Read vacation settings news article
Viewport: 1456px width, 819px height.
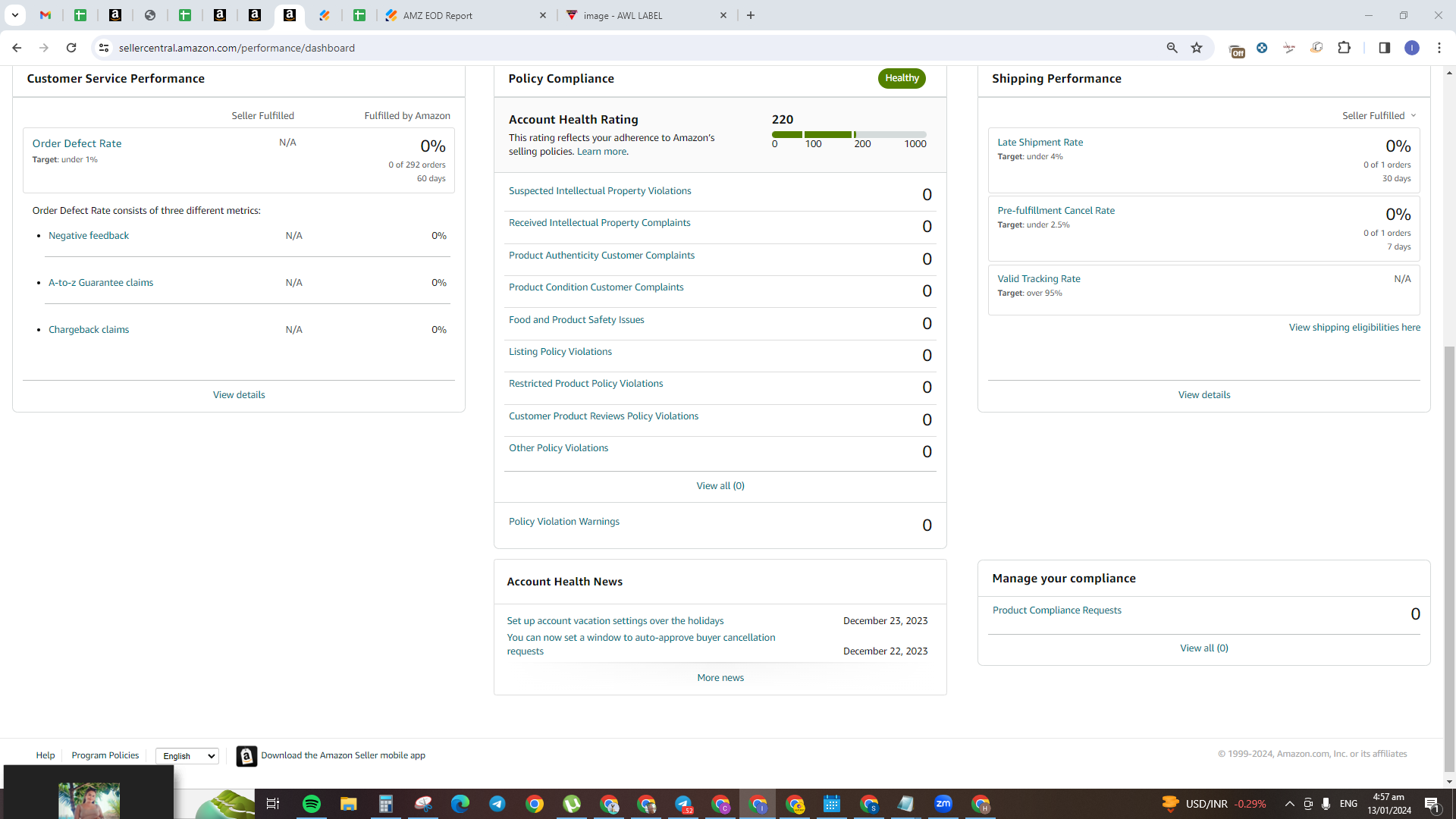(x=615, y=621)
